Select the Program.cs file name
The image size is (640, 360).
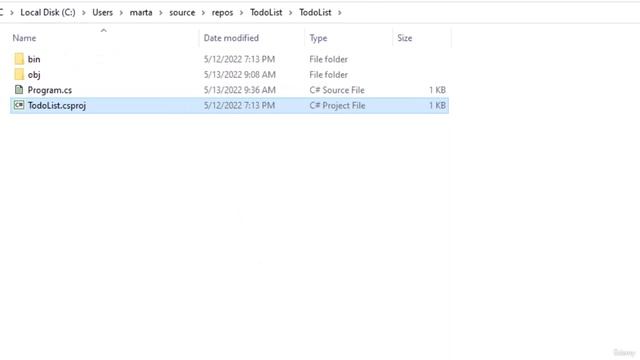pos(50,90)
